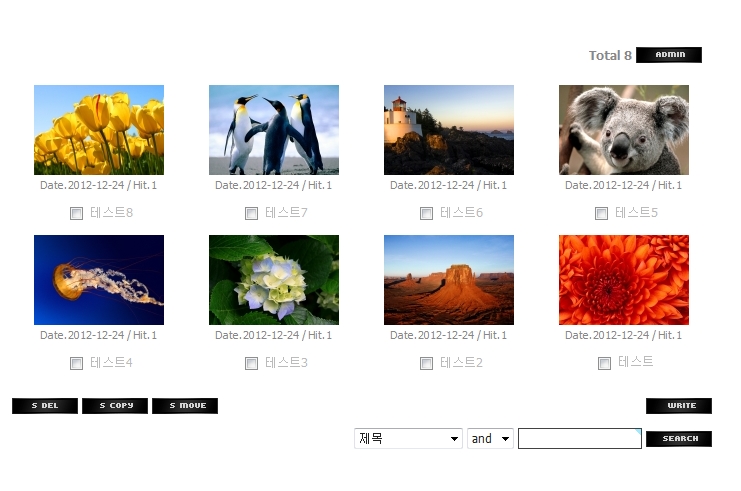Expand the 제목 search field dropdown

point(408,439)
